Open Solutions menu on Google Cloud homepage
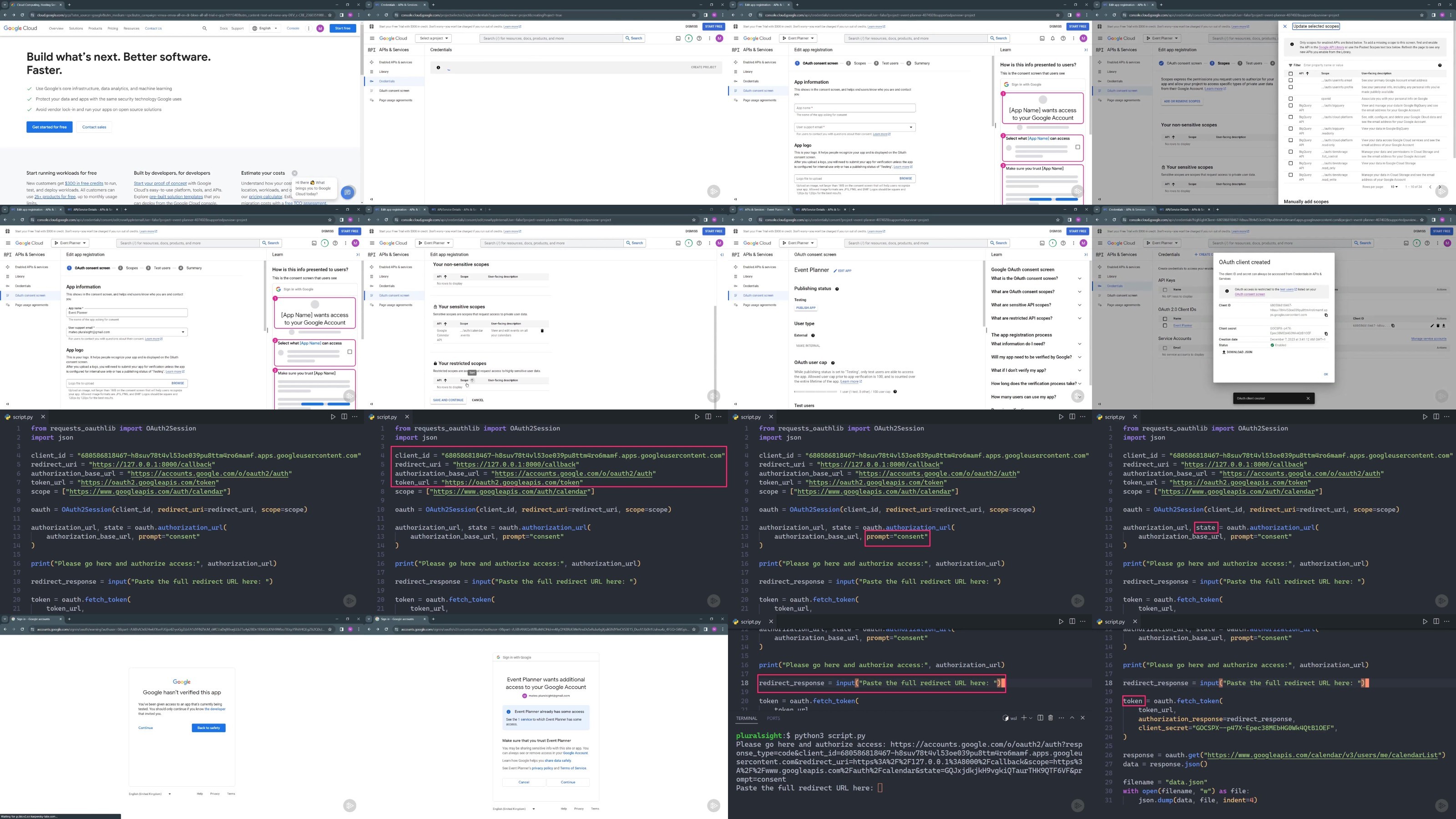Viewport: 1456px width, 819px height. [x=76, y=28]
